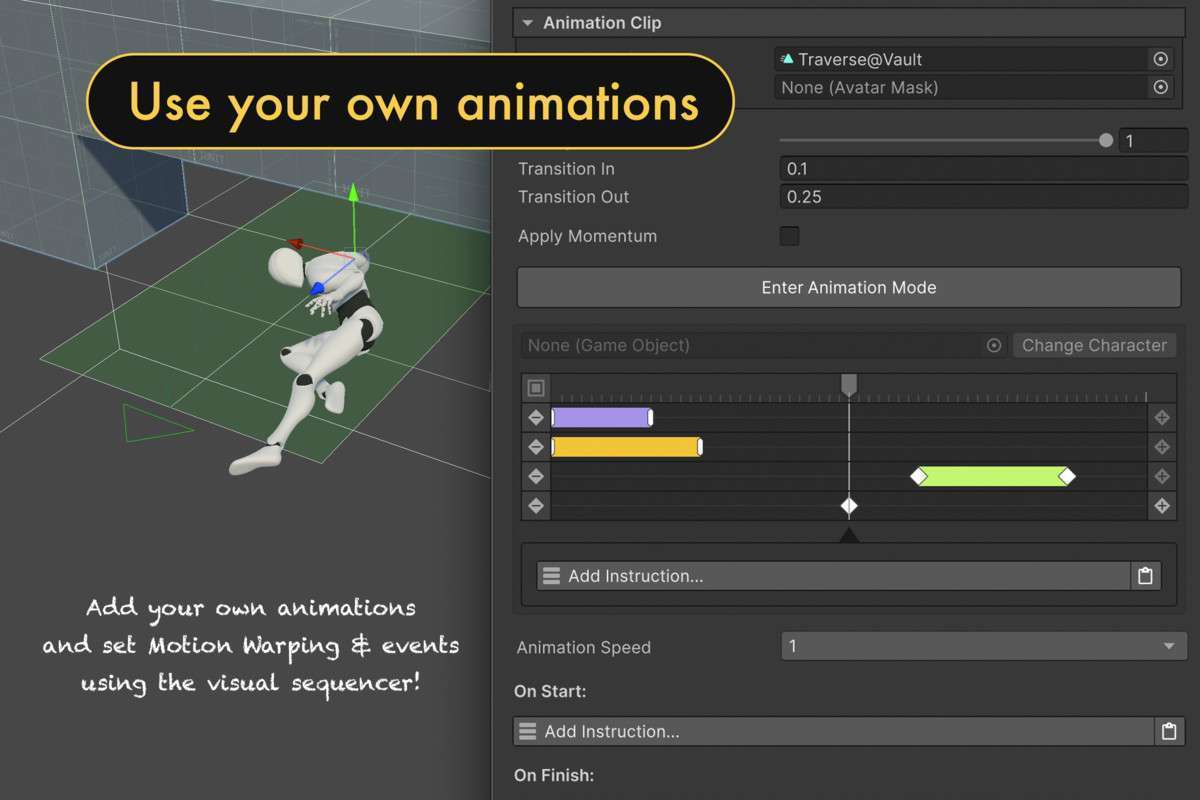Screen dimensions: 1200x800
Task: Select the yellow clip in sequencer
Action: [626, 447]
